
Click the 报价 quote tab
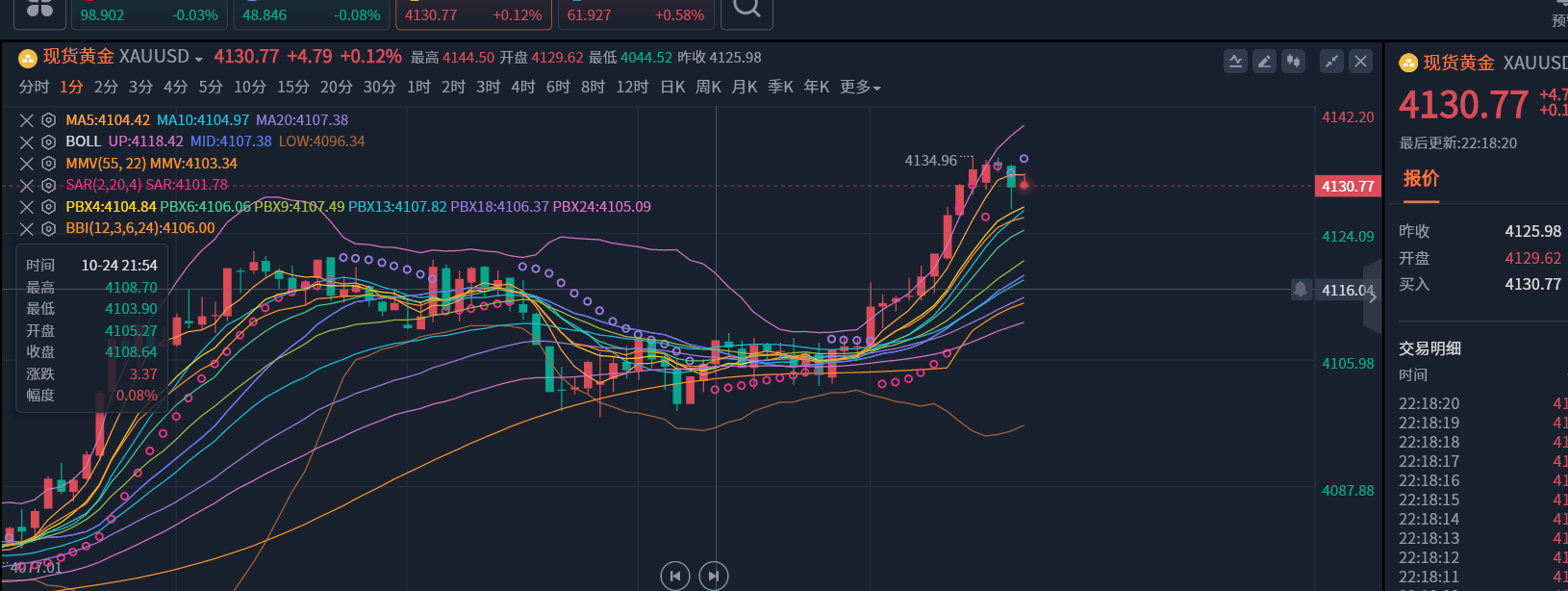tap(1421, 179)
